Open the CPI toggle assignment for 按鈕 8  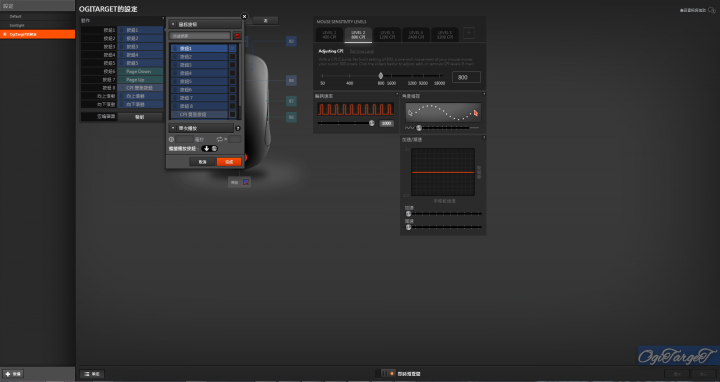140,88
